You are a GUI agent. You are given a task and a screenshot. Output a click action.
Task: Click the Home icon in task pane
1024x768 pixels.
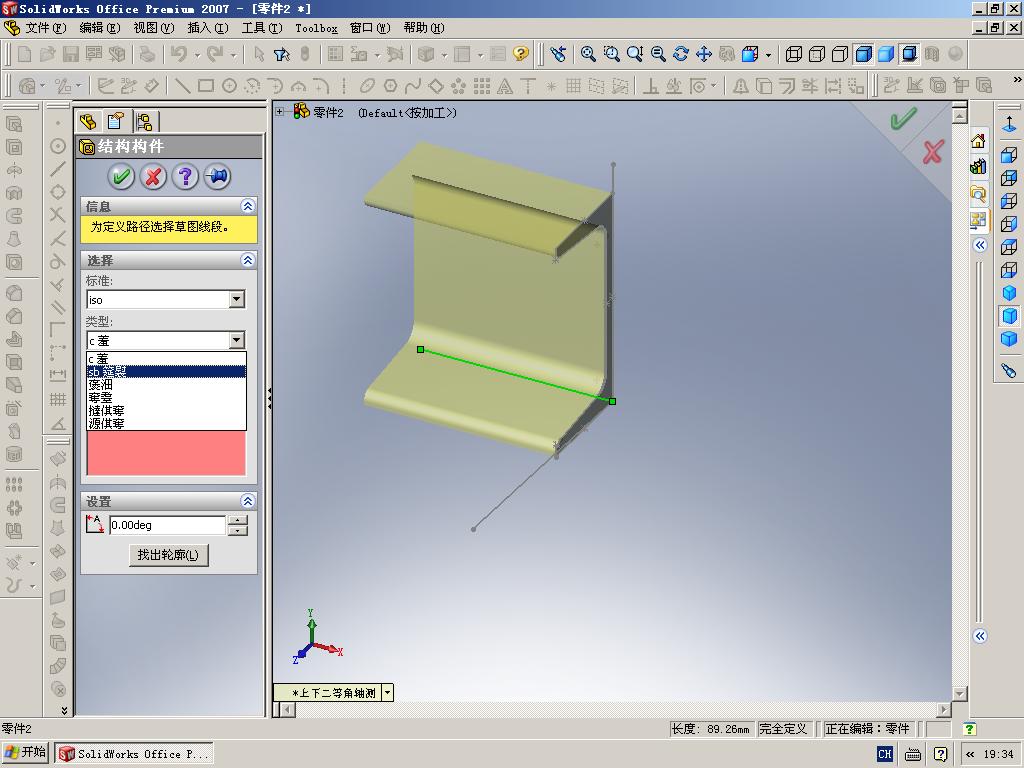[x=978, y=141]
